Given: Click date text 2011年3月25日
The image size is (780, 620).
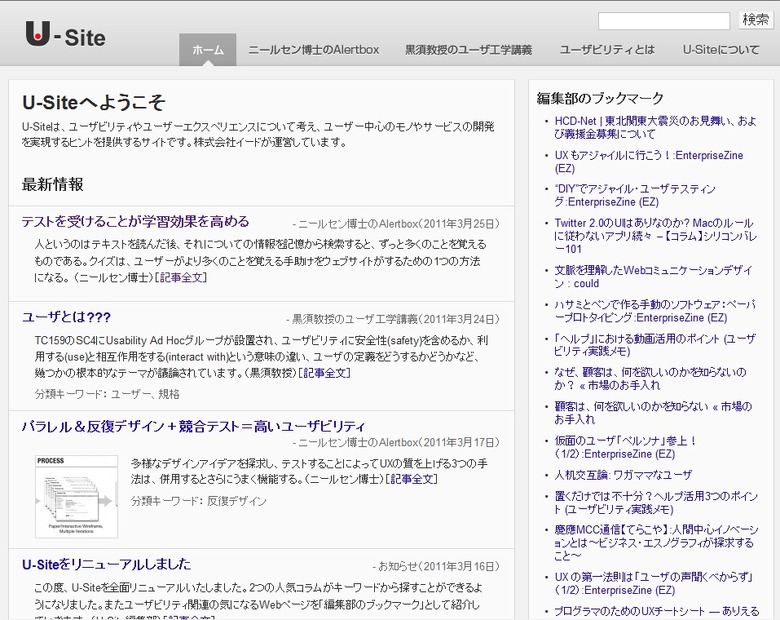Looking at the screenshot, I should [460, 224].
